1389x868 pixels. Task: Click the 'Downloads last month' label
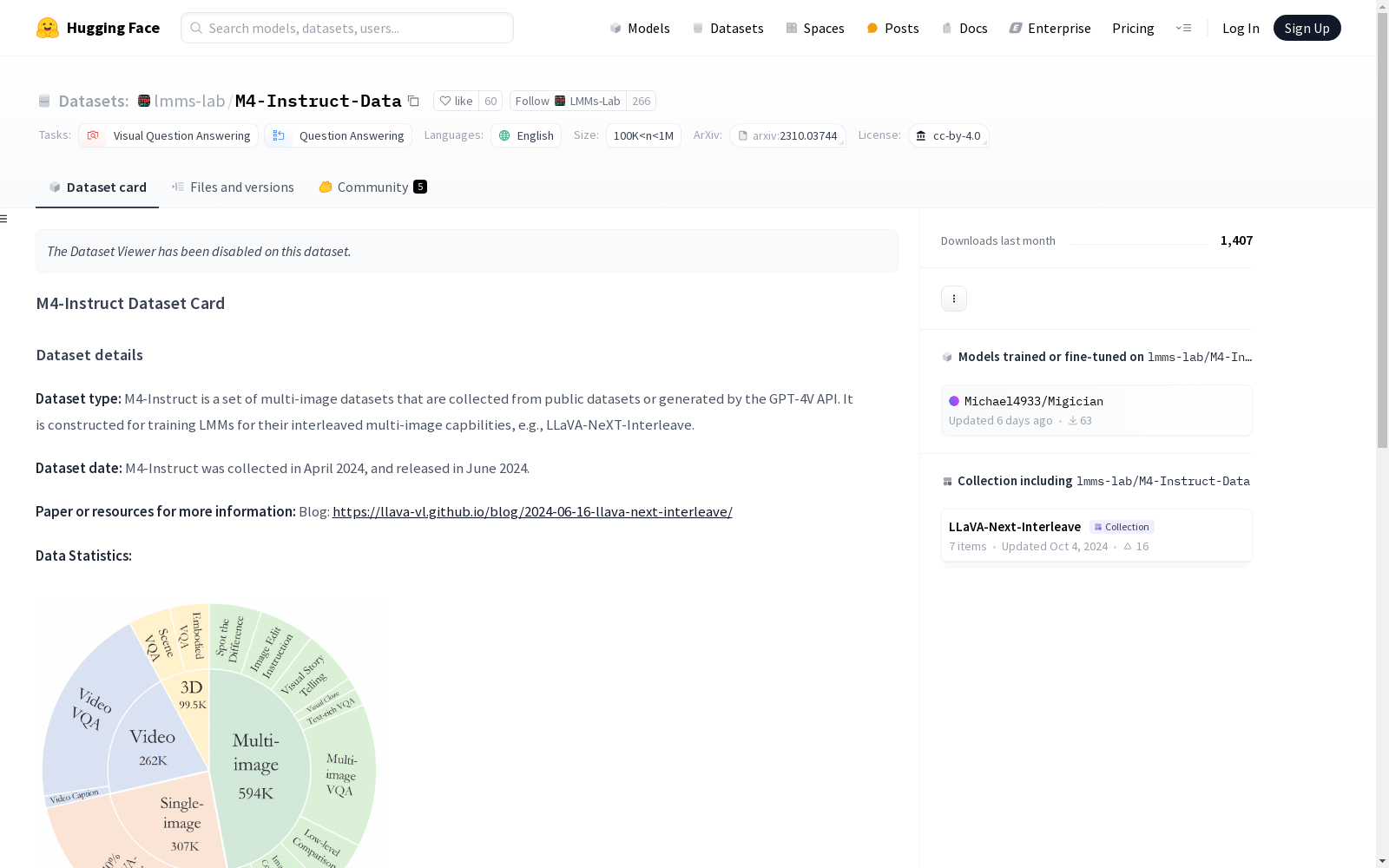(998, 240)
